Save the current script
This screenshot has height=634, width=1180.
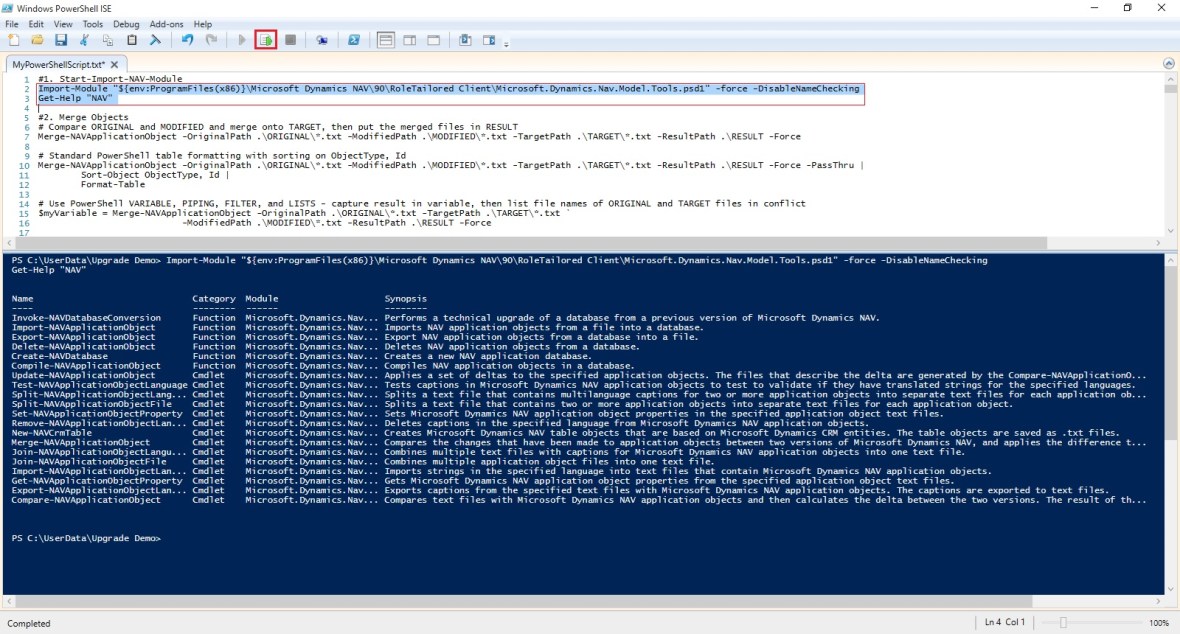click(62, 40)
